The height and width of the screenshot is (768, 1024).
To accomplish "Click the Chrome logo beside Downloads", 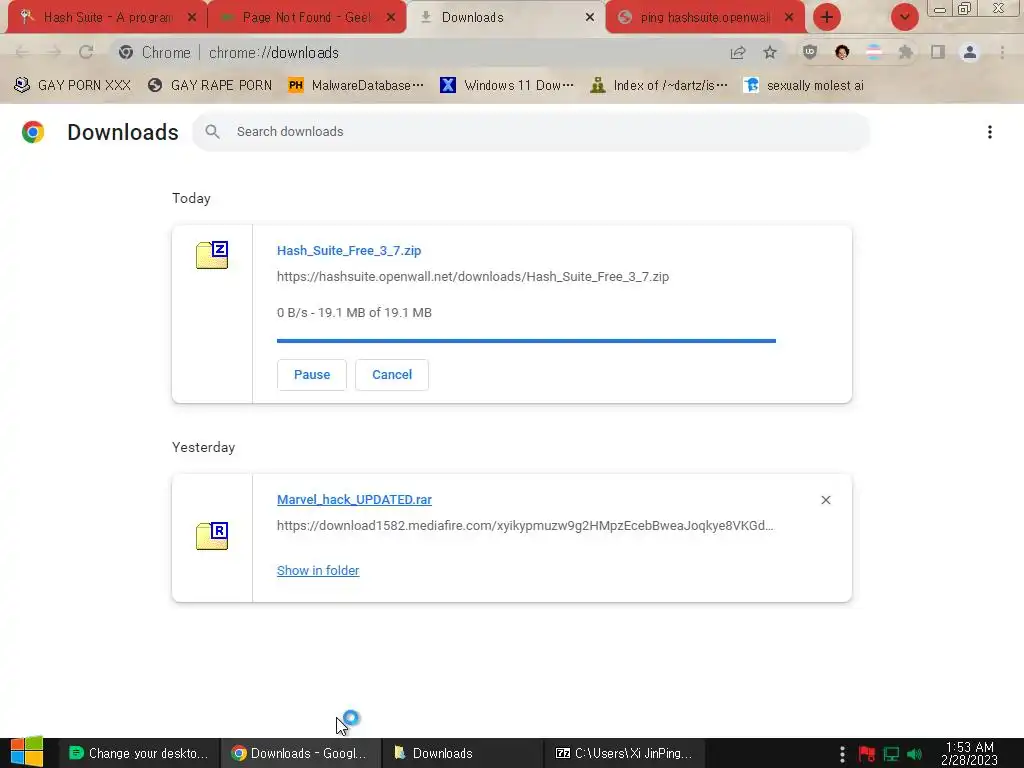I will [33, 132].
